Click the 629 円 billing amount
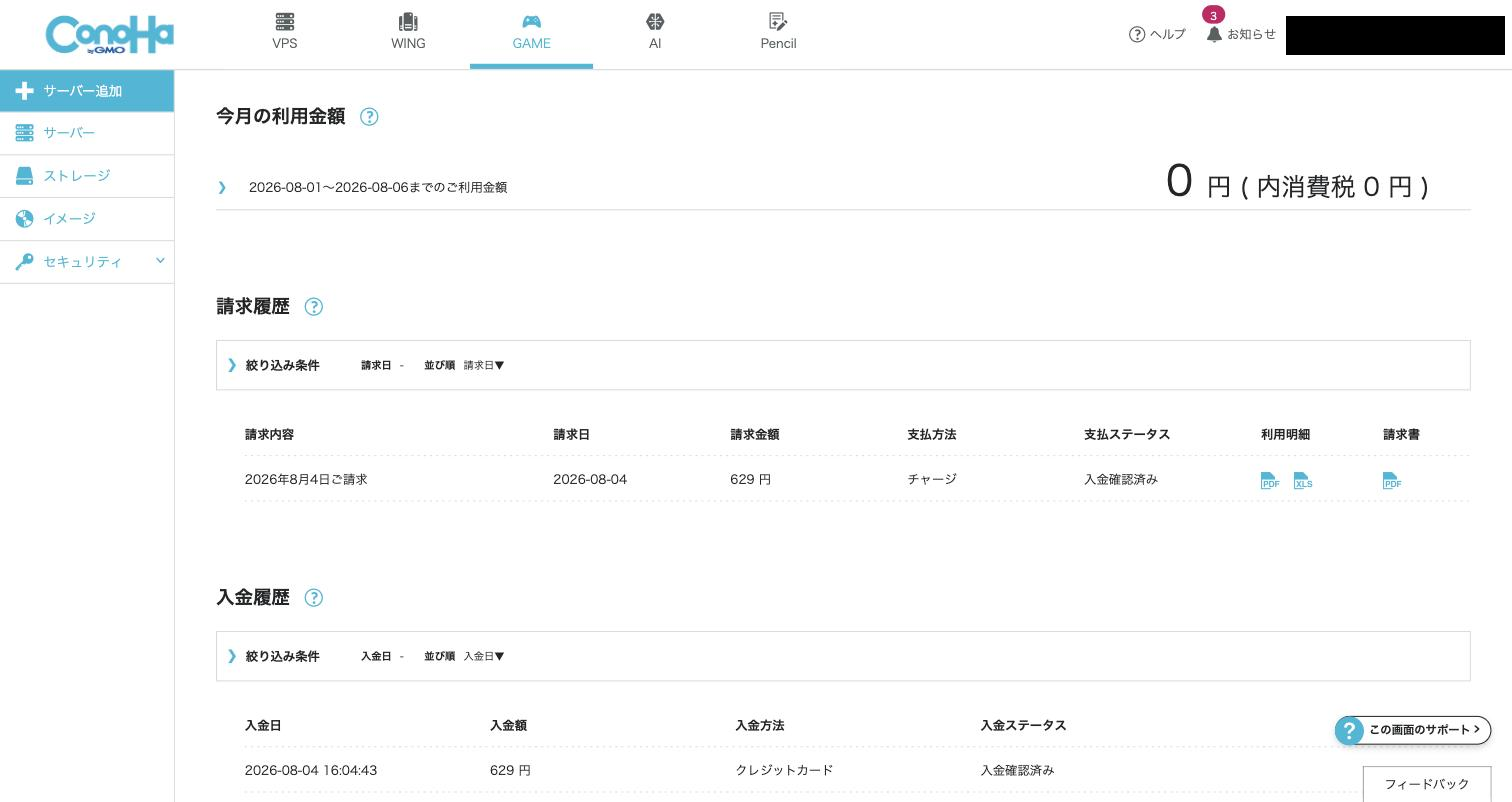1512x802 pixels. (750, 480)
